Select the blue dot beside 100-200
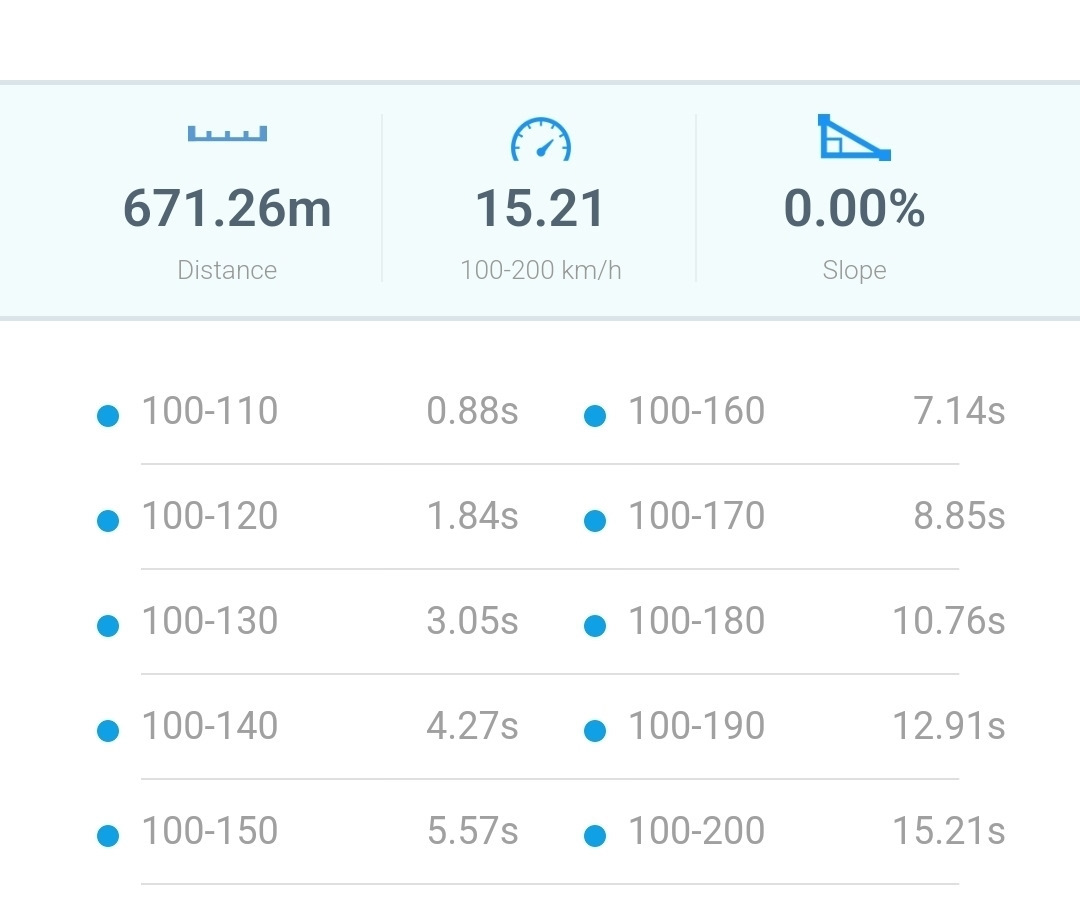The height and width of the screenshot is (907, 1080). tap(595, 836)
